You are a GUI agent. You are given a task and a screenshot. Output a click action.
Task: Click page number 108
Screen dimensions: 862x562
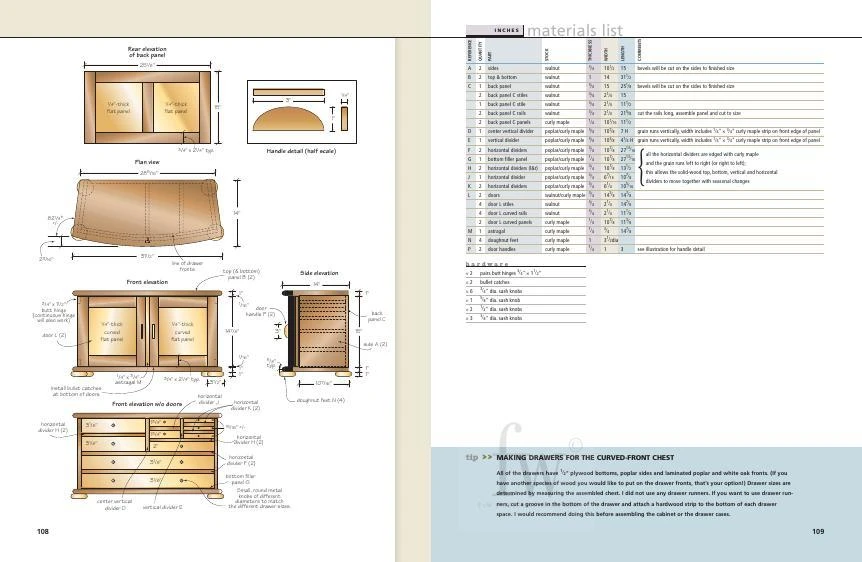pos(43,531)
